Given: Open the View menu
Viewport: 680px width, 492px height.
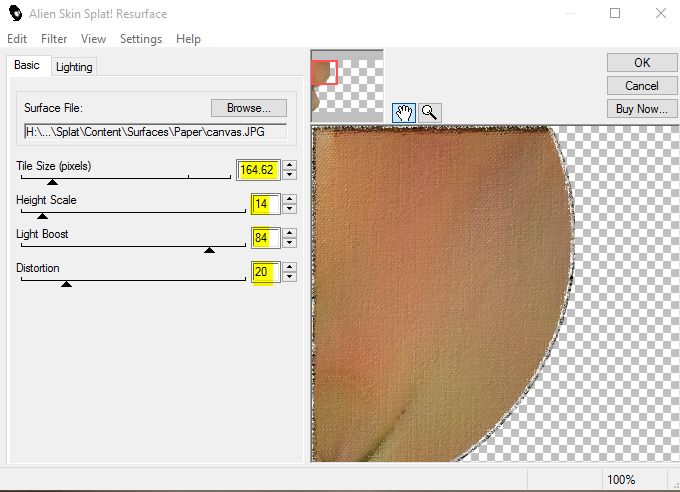Looking at the screenshot, I should pyautogui.click(x=93, y=39).
